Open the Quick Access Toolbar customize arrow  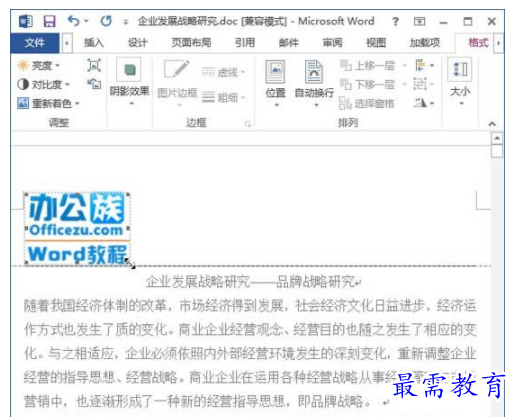click(126, 22)
